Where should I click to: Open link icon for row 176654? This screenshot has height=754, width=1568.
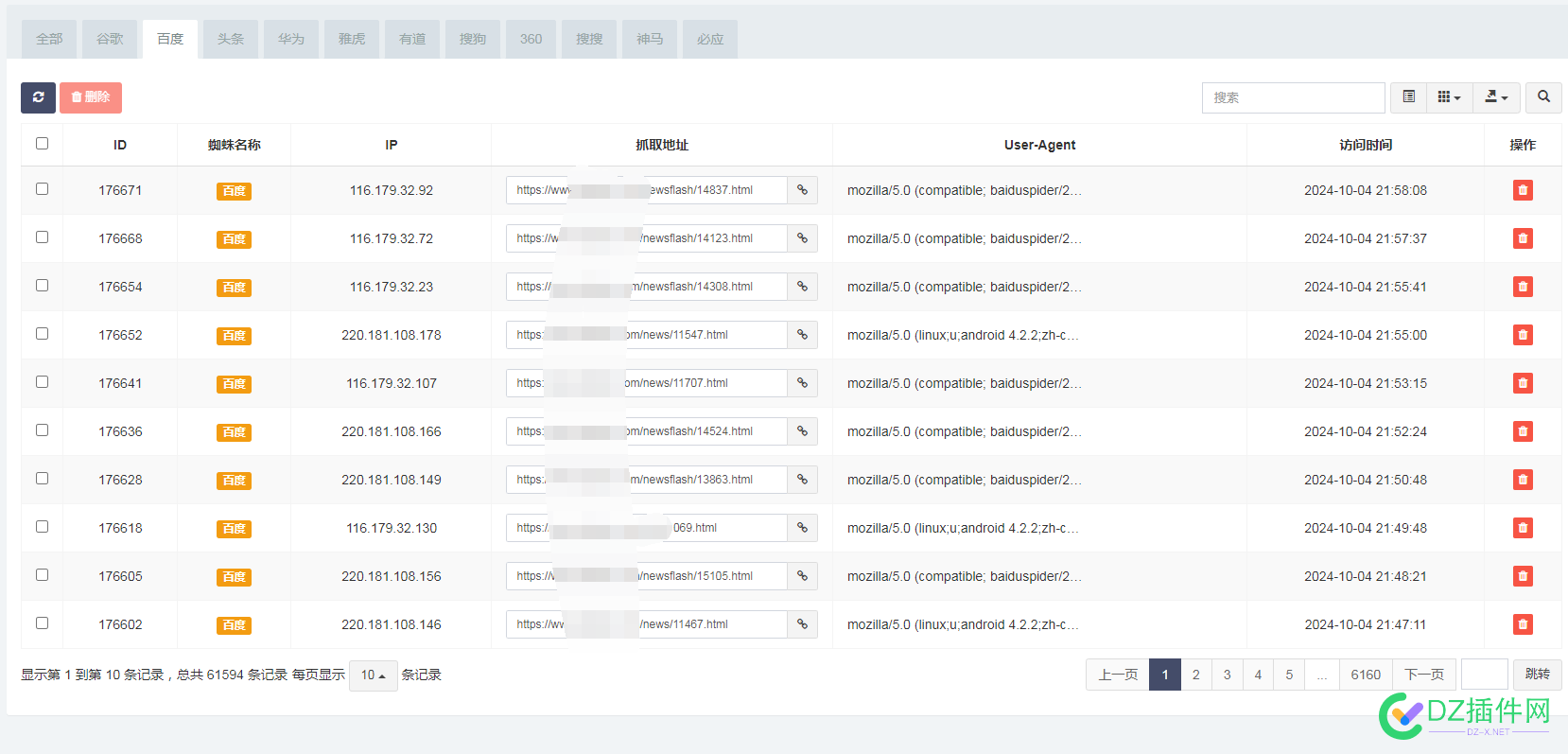point(802,287)
